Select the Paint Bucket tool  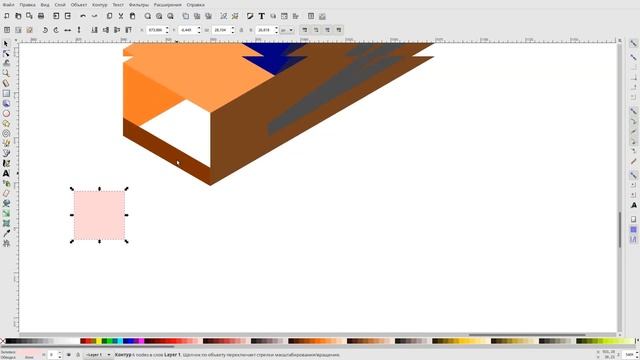pyautogui.click(x=6, y=203)
